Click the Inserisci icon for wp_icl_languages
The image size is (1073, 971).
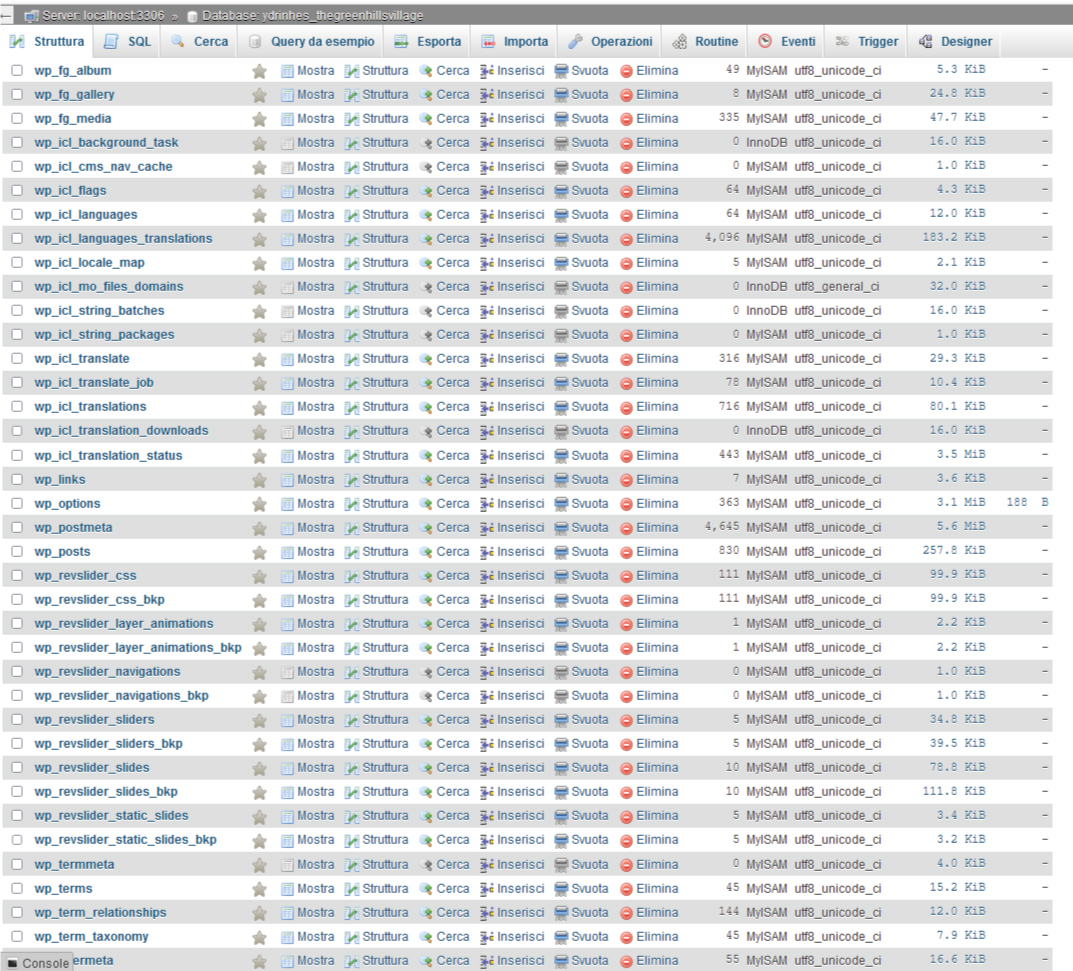[x=487, y=215]
